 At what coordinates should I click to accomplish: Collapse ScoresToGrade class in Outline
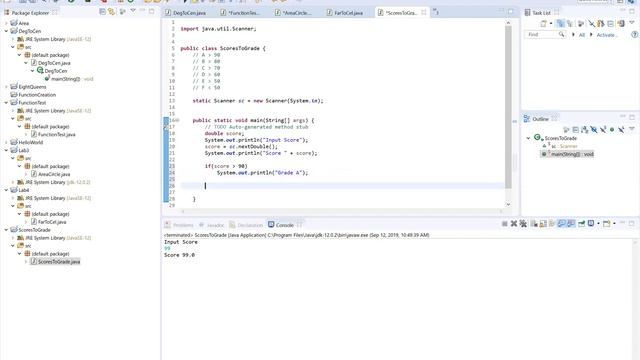tap(528, 138)
